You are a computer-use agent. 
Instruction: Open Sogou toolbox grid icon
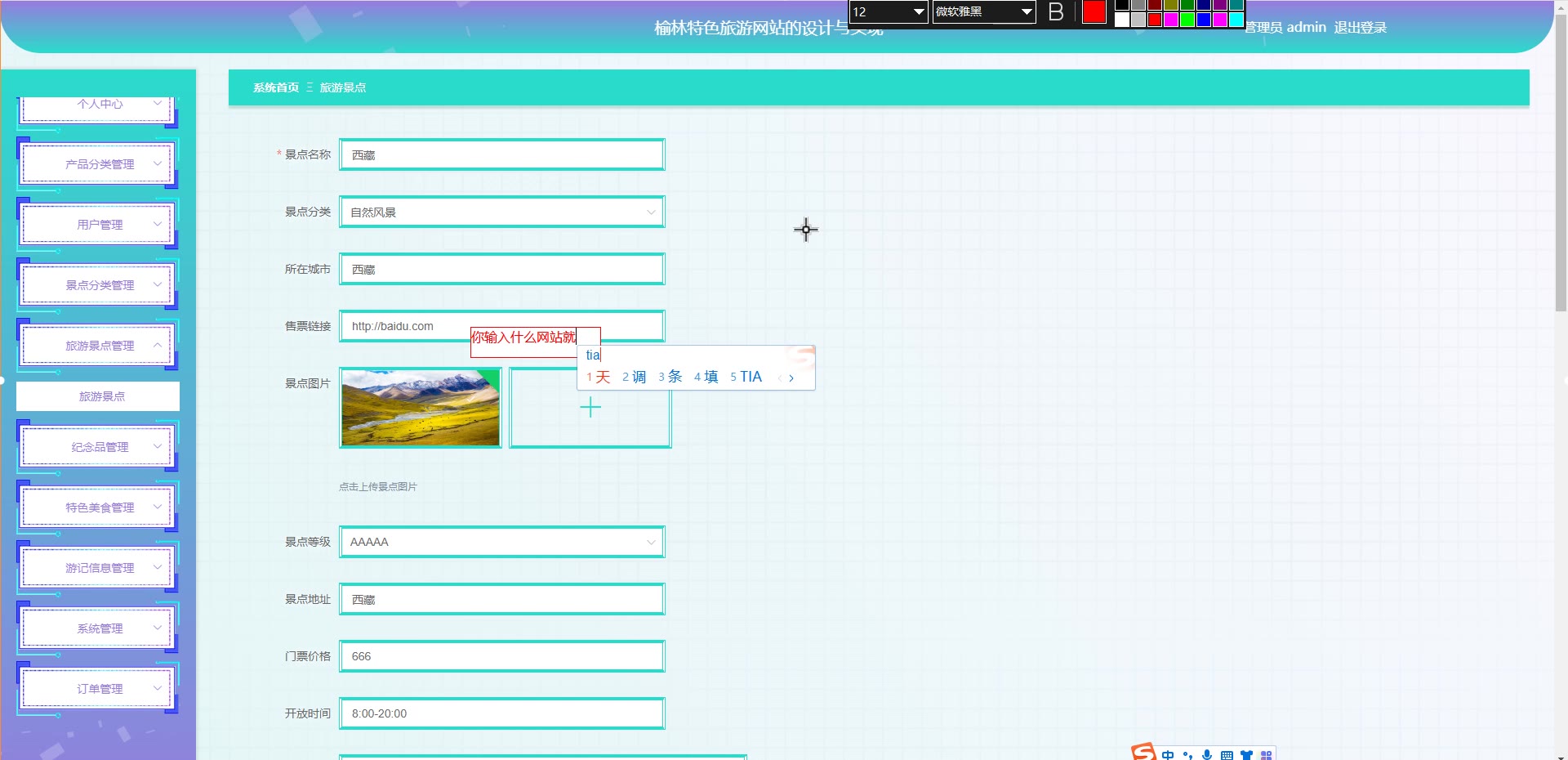[x=1266, y=755]
